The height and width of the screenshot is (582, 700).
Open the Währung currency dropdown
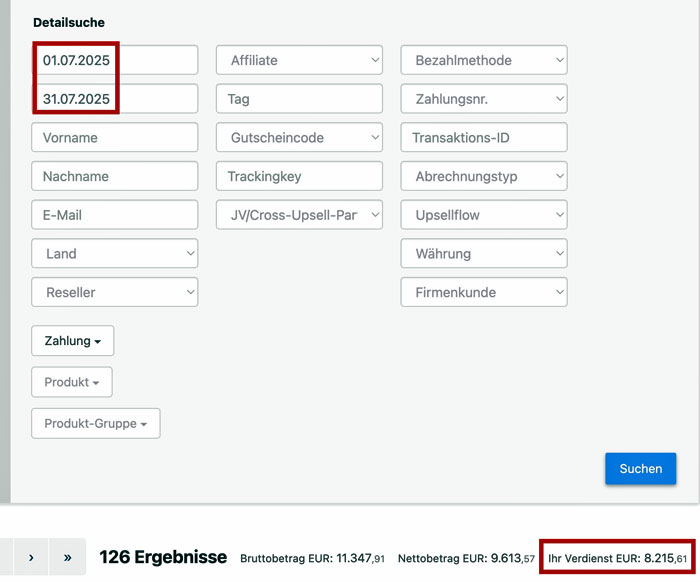click(x=484, y=253)
